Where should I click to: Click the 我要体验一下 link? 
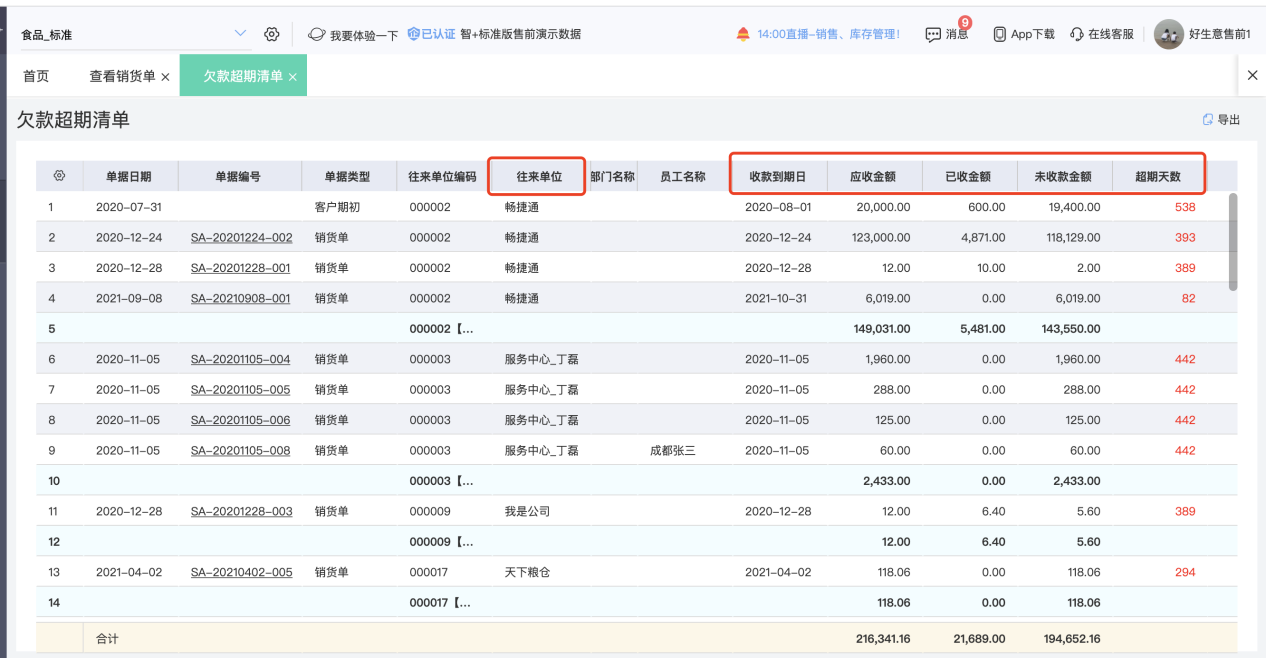(x=364, y=35)
